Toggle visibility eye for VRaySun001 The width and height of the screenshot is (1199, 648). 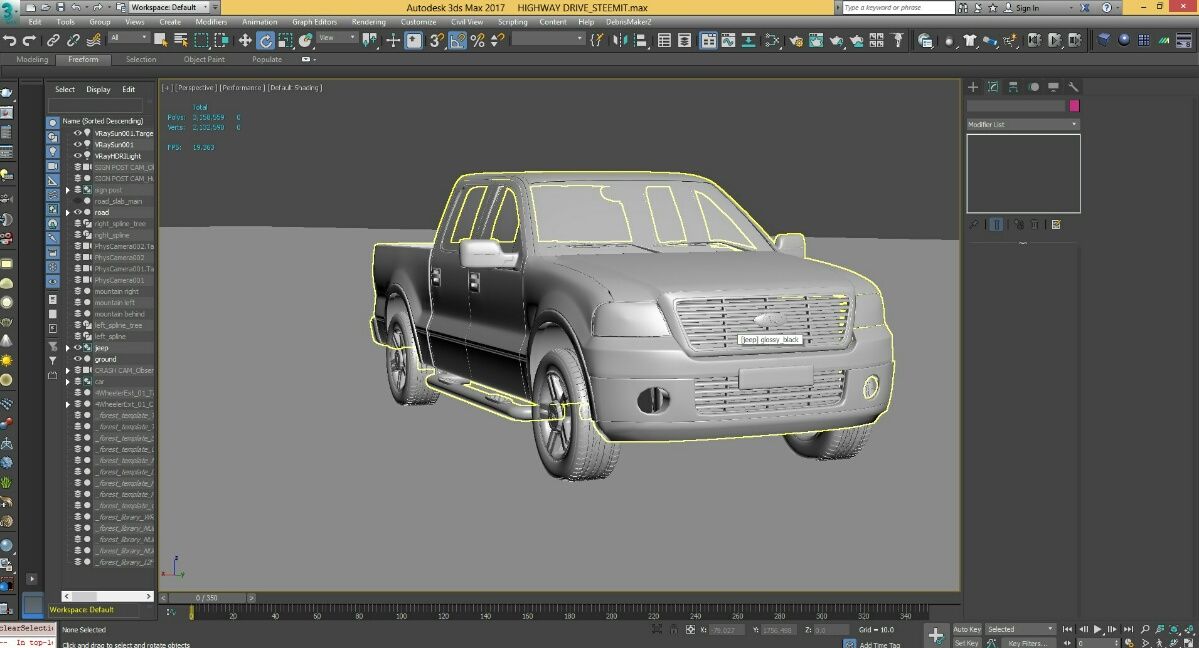click(x=78, y=145)
